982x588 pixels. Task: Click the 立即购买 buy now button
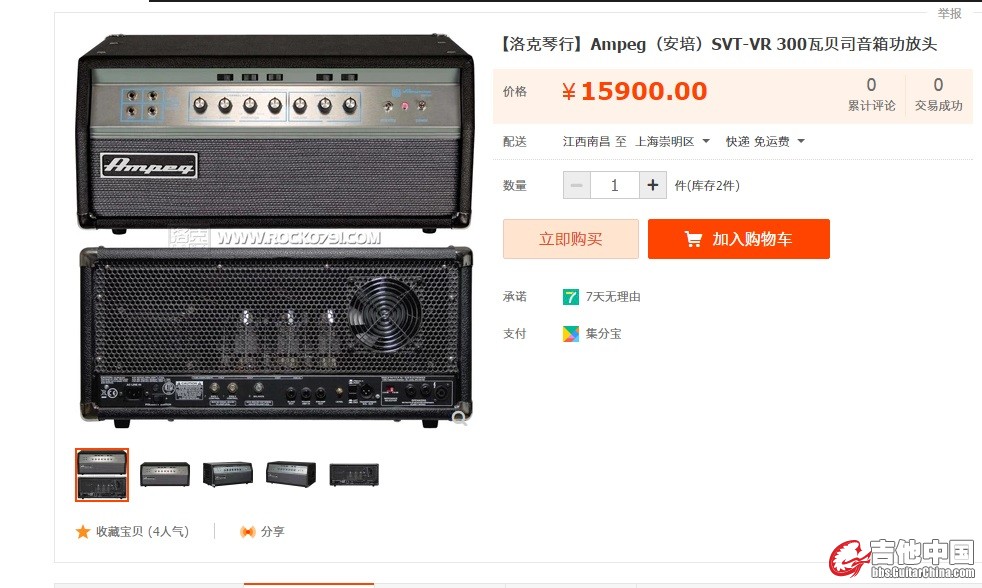pos(571,239)
